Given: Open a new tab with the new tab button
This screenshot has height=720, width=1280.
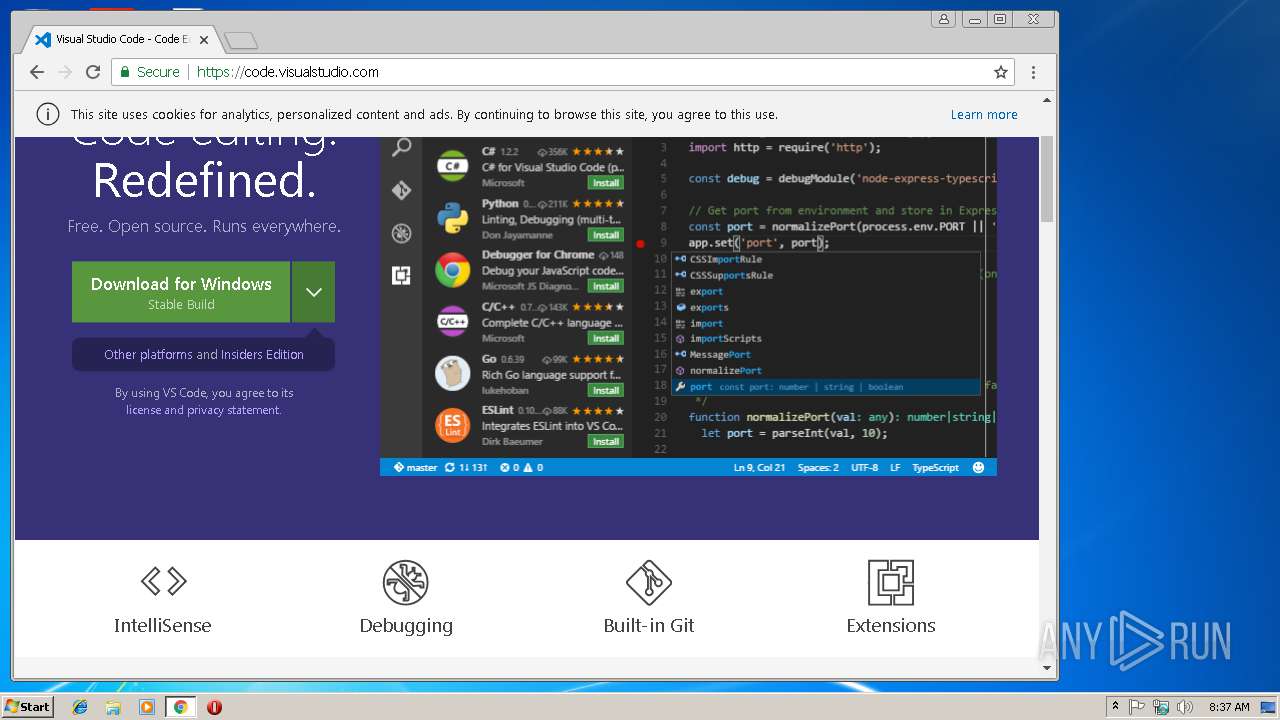Looking at the screenshot, I should coord(241,40).
